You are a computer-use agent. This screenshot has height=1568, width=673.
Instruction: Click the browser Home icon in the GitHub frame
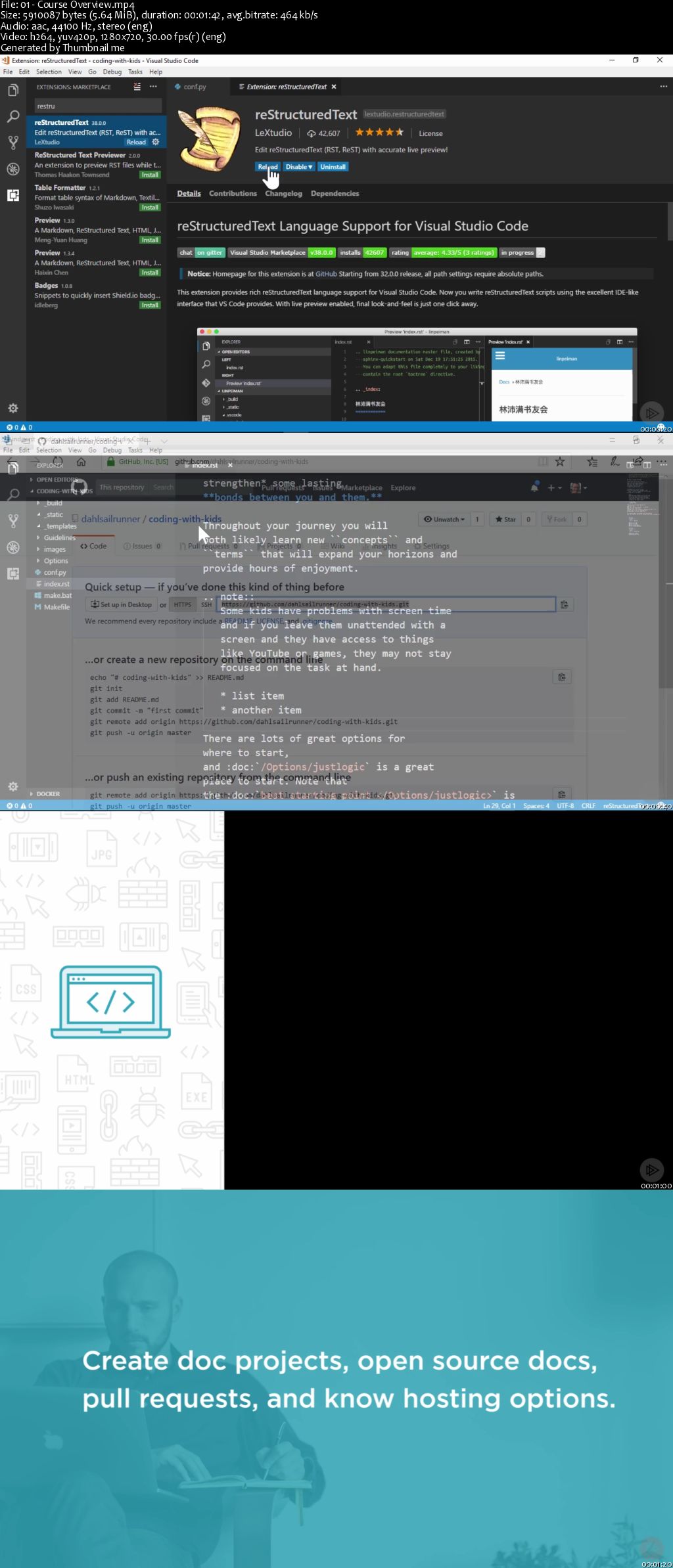coord(81,462)
